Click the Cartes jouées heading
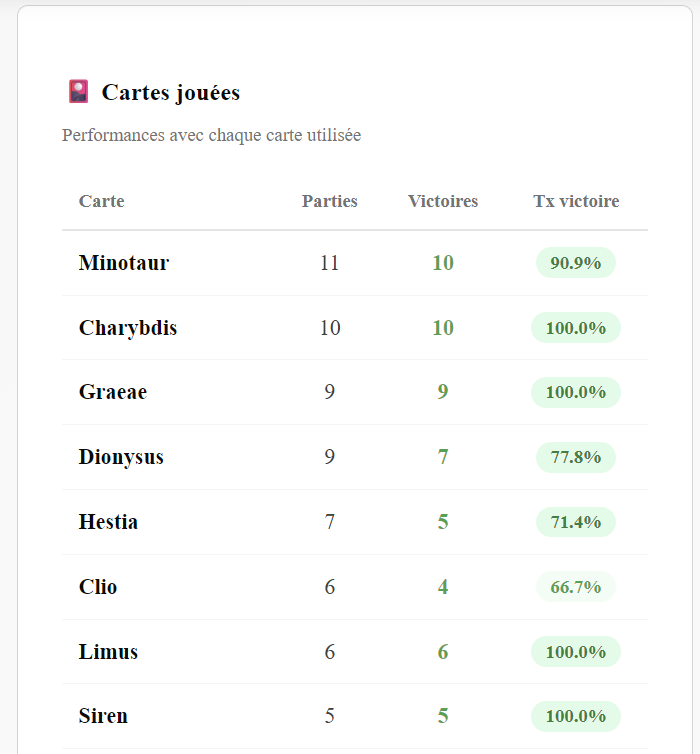Viewport: 700px width, 754px height. tap(170, 93)
